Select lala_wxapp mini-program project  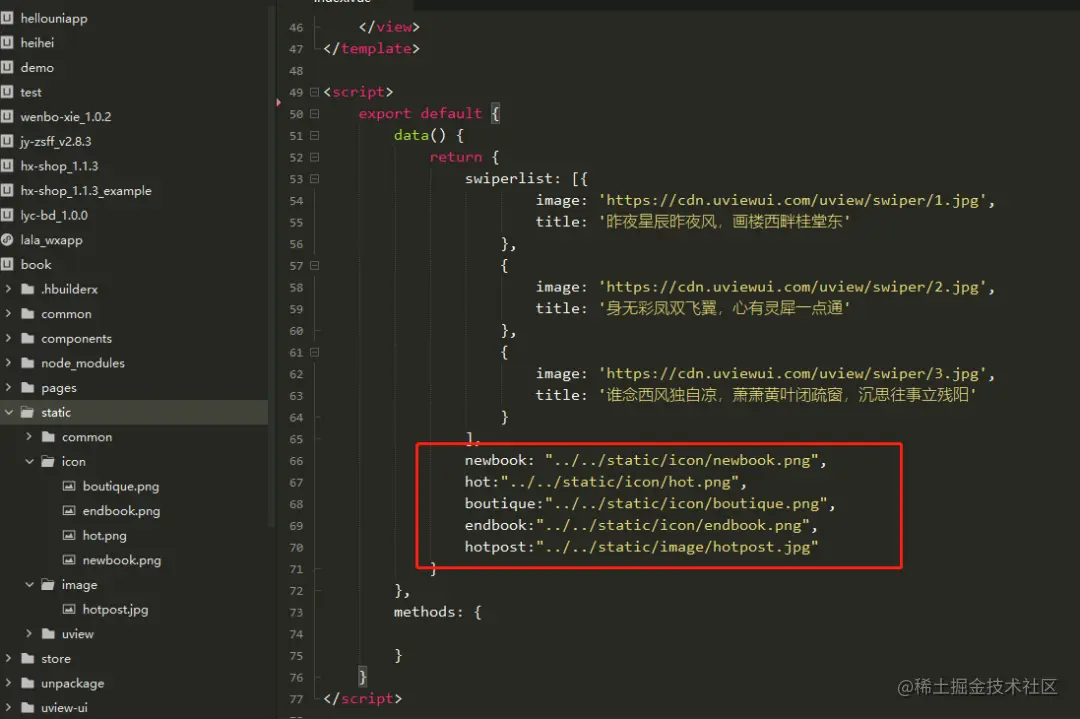tap(52, 240)
